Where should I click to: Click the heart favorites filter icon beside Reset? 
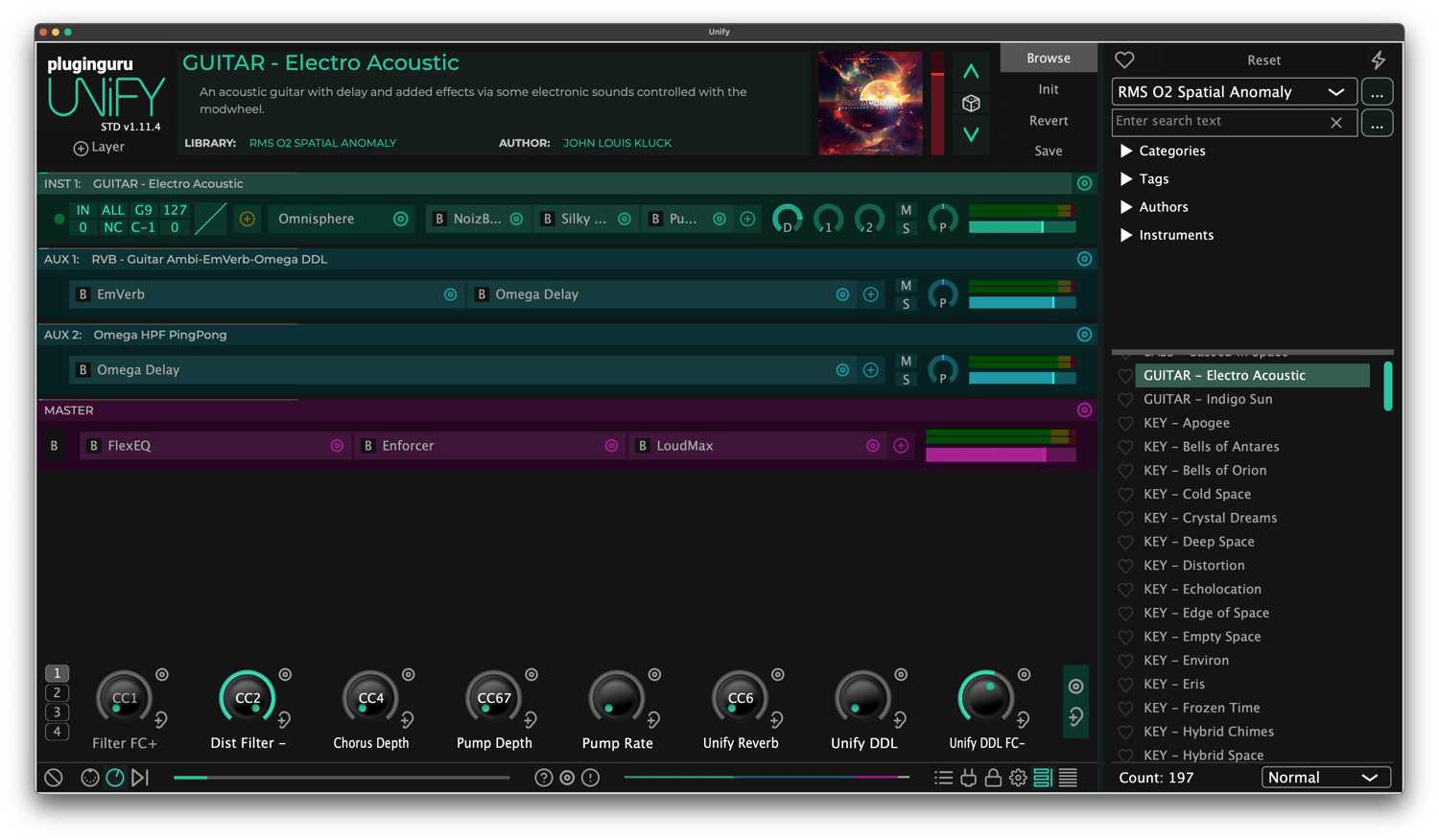pyautogui.click(x=1124, y=59)
